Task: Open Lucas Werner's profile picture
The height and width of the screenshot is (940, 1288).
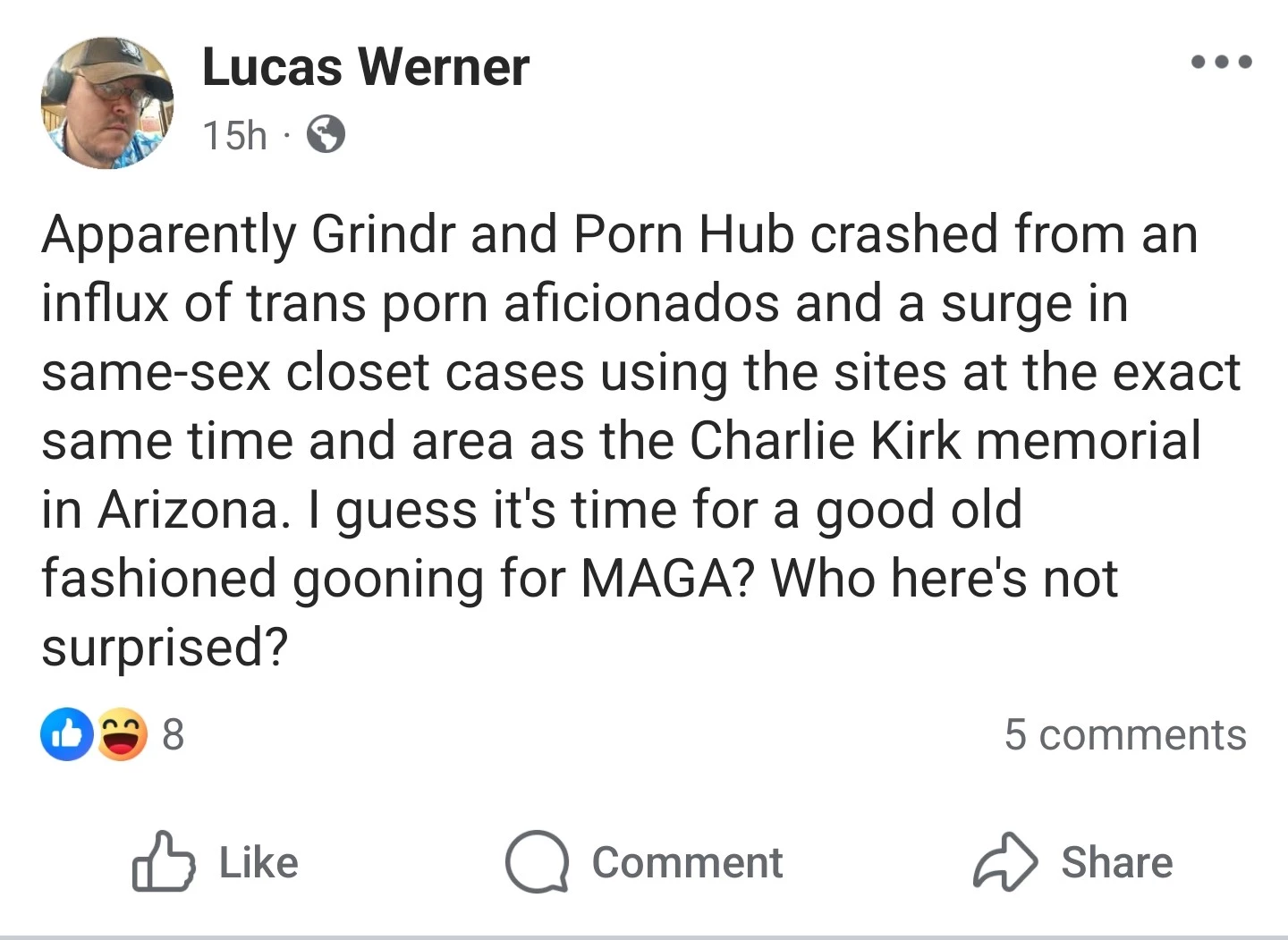Action: coord(107,103)
